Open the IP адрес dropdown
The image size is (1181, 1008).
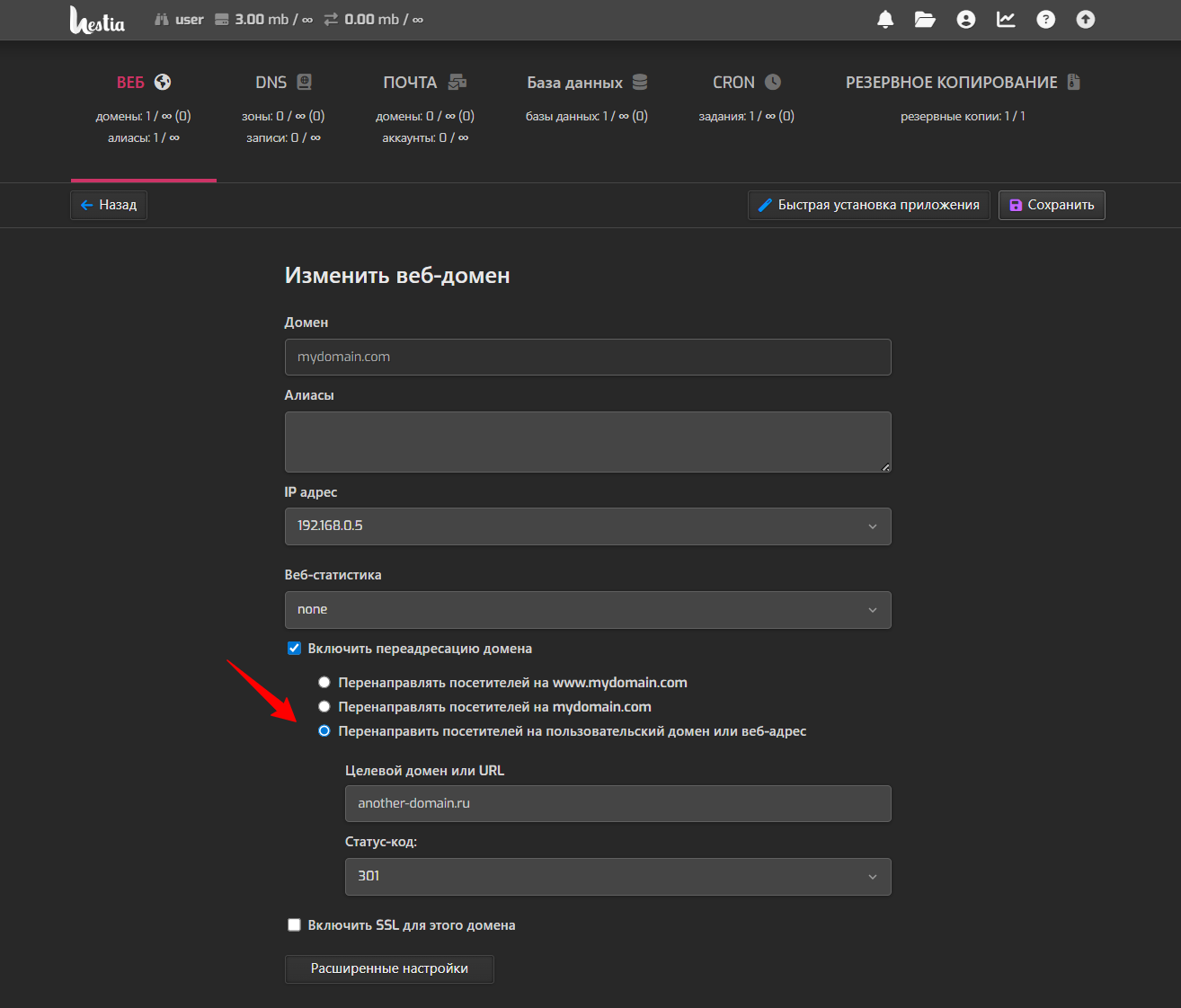[x=588, y=526]
